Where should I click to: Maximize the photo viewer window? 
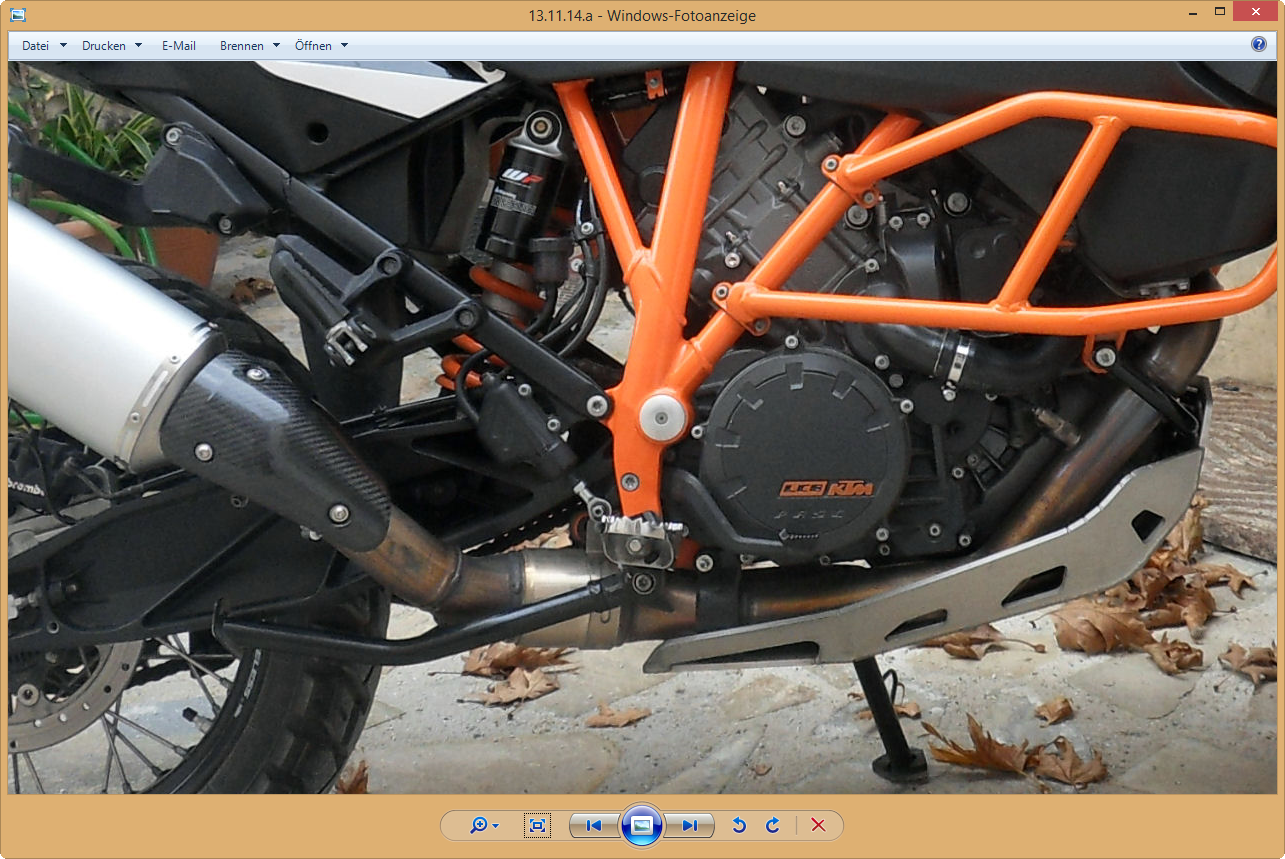point(1220,12)
